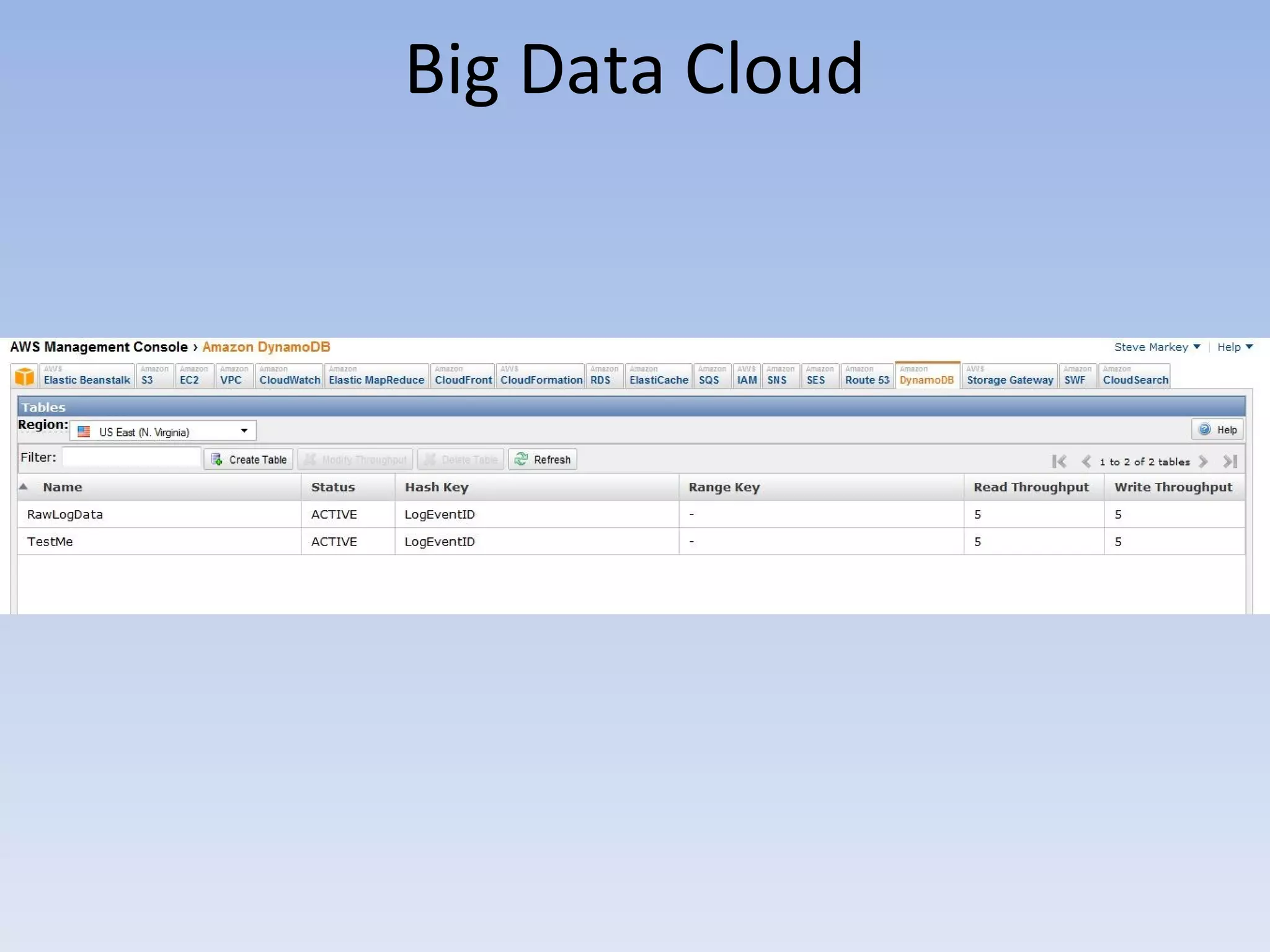Click the '1 to 2 of 2 tables' text

(1145, 462)
